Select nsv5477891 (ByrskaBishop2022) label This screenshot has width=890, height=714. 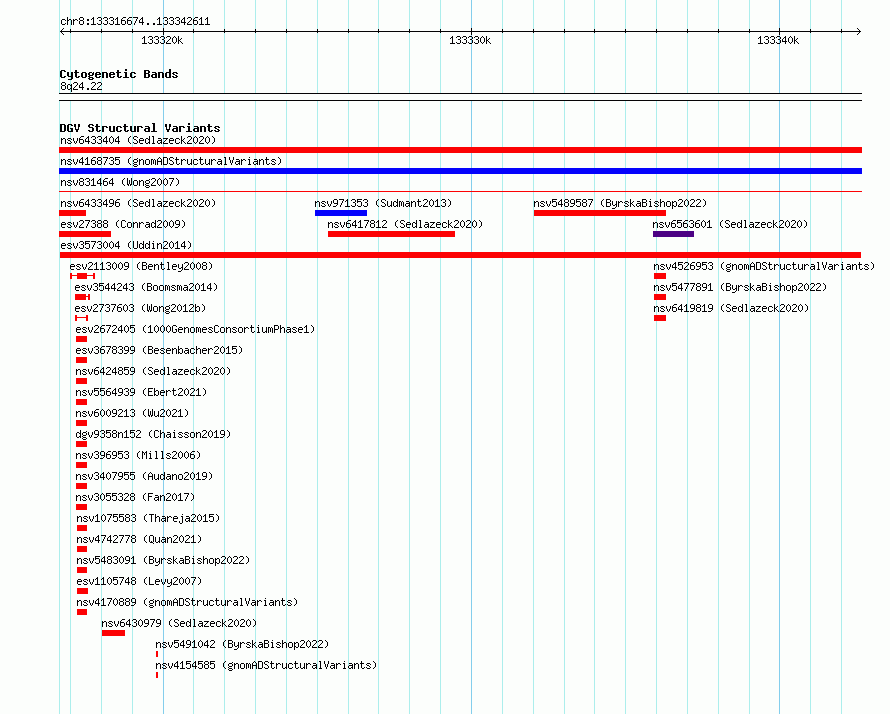740,287
